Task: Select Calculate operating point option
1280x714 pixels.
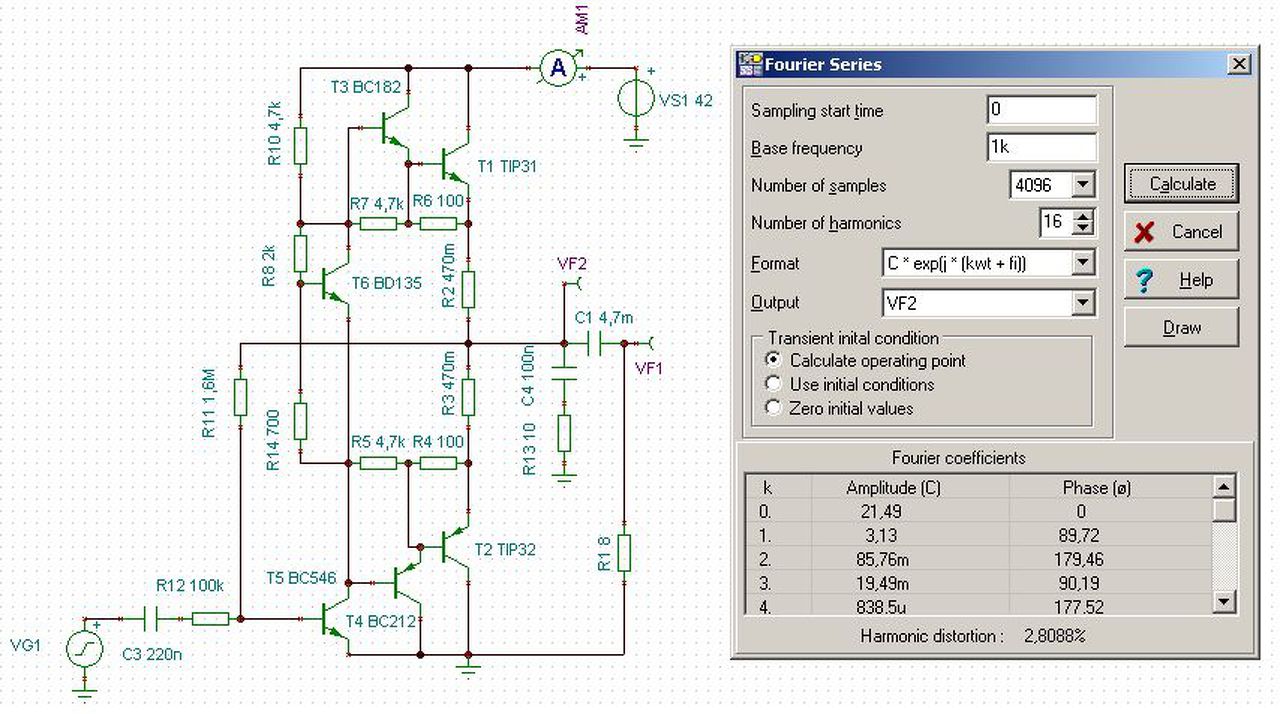Action: point(772,360)
